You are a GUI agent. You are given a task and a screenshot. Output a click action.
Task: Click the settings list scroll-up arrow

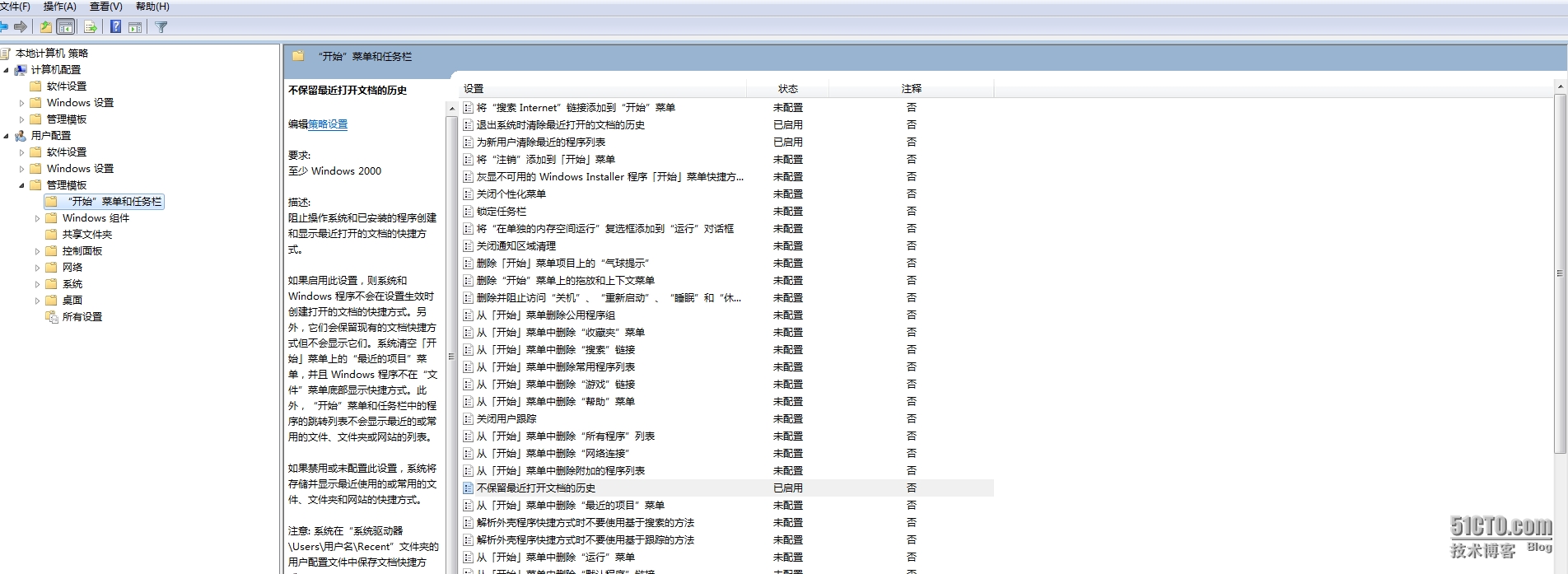point(1560,86)
